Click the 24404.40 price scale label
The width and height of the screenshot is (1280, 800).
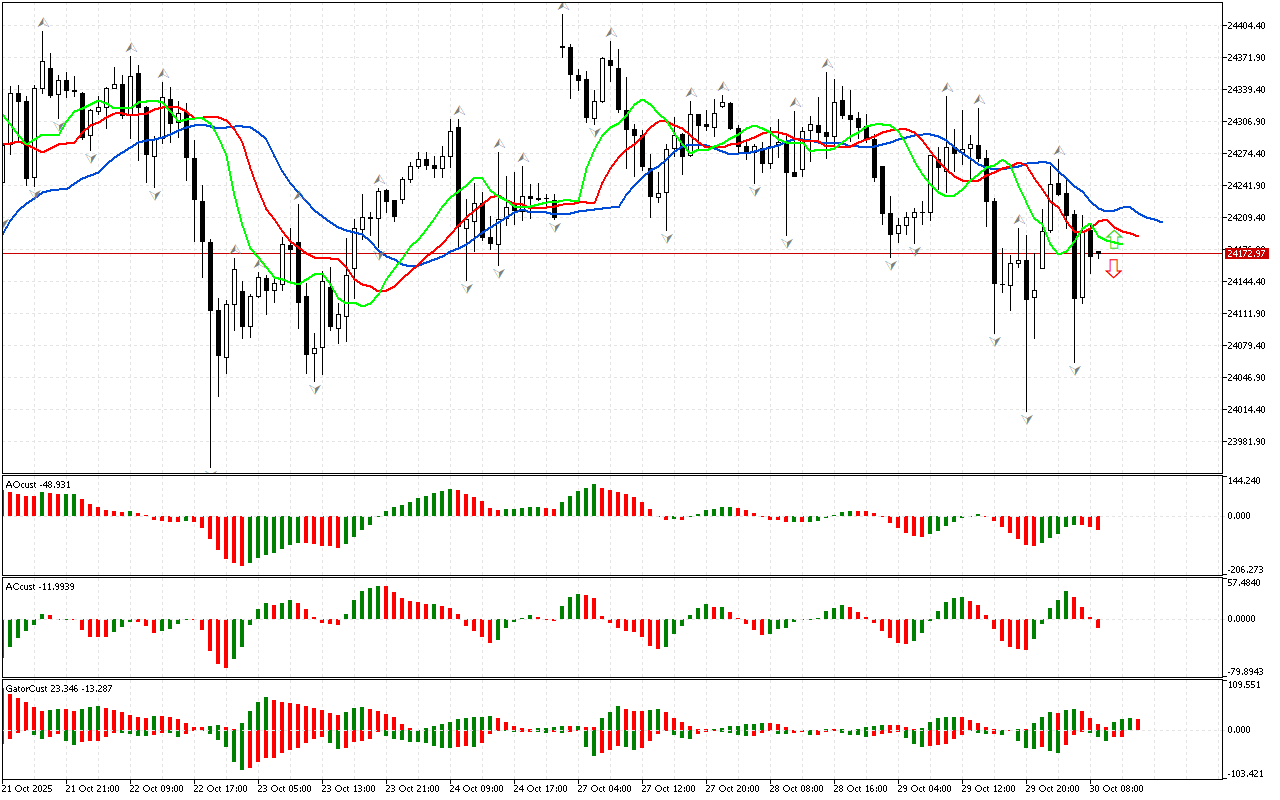[x=1246, y=25]
